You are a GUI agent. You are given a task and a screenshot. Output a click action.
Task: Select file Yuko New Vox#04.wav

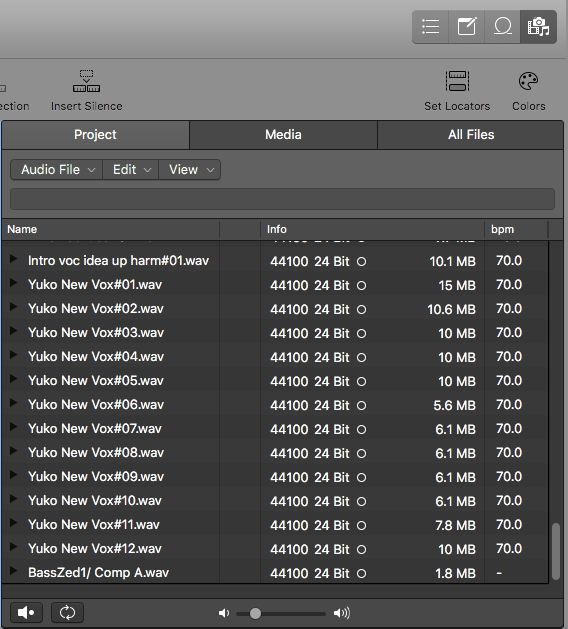tap(96, 357)
